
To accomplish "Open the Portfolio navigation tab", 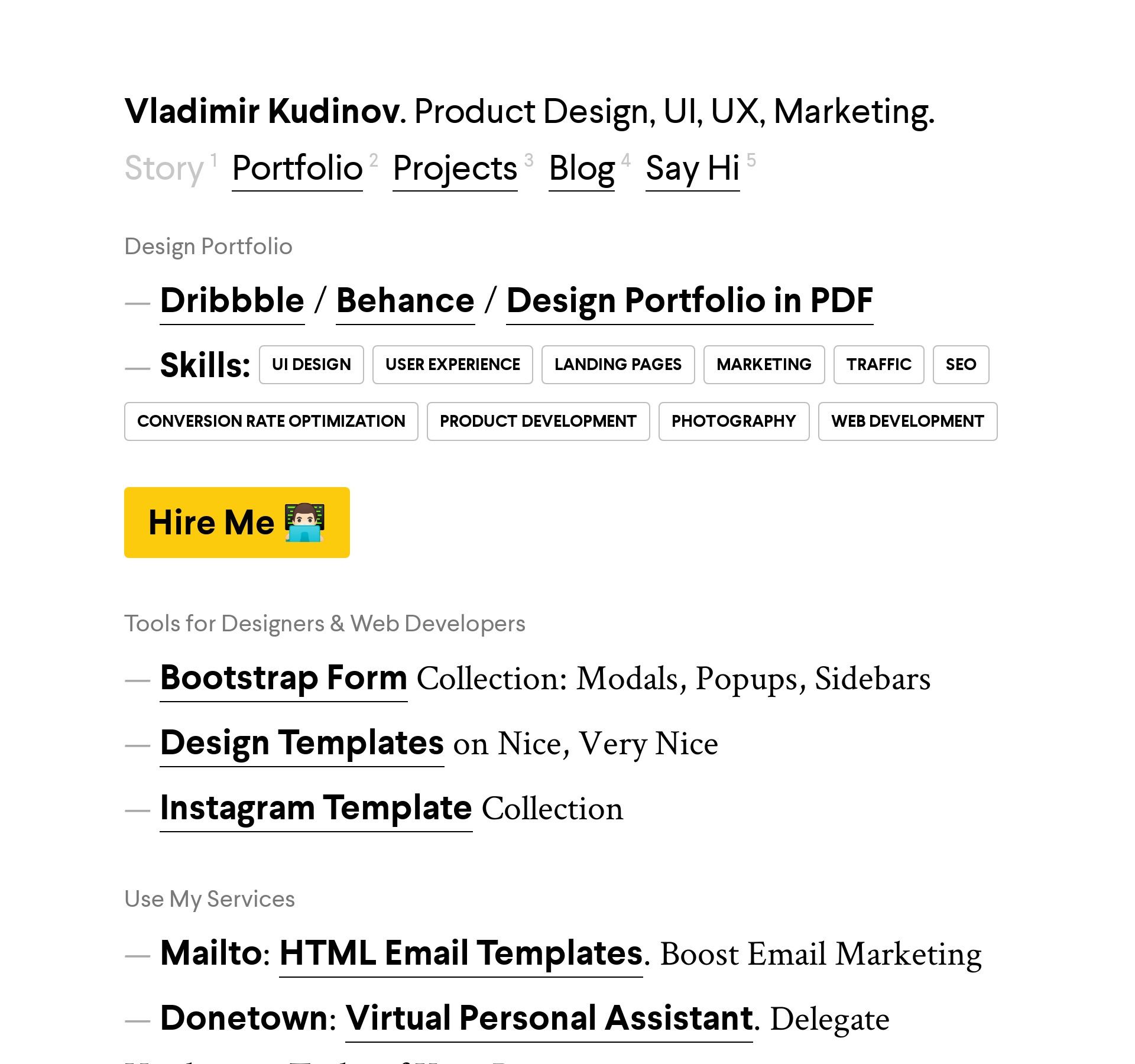I will (297, 169).
